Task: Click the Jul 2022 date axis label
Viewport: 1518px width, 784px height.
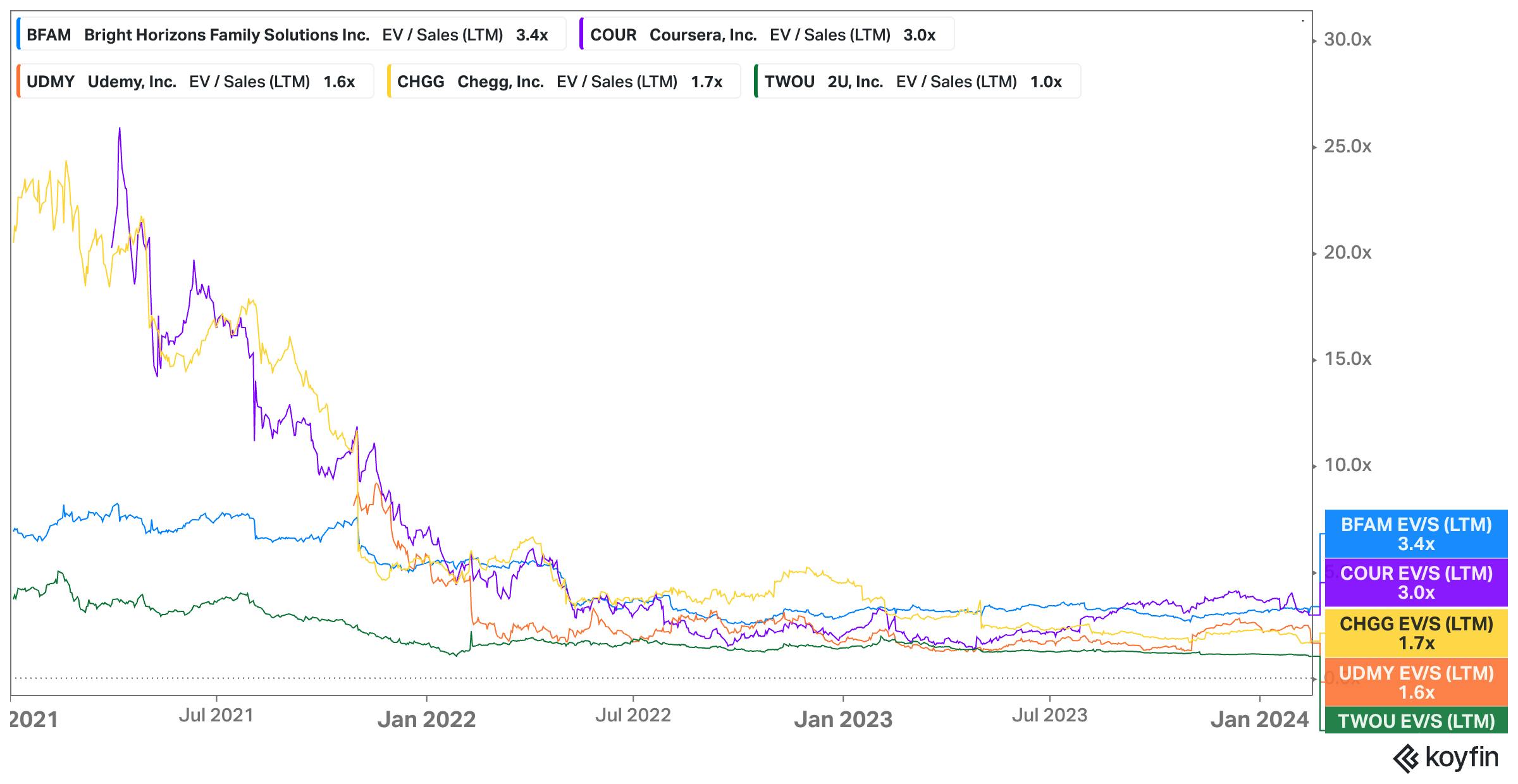Action: tap(632, 715)
